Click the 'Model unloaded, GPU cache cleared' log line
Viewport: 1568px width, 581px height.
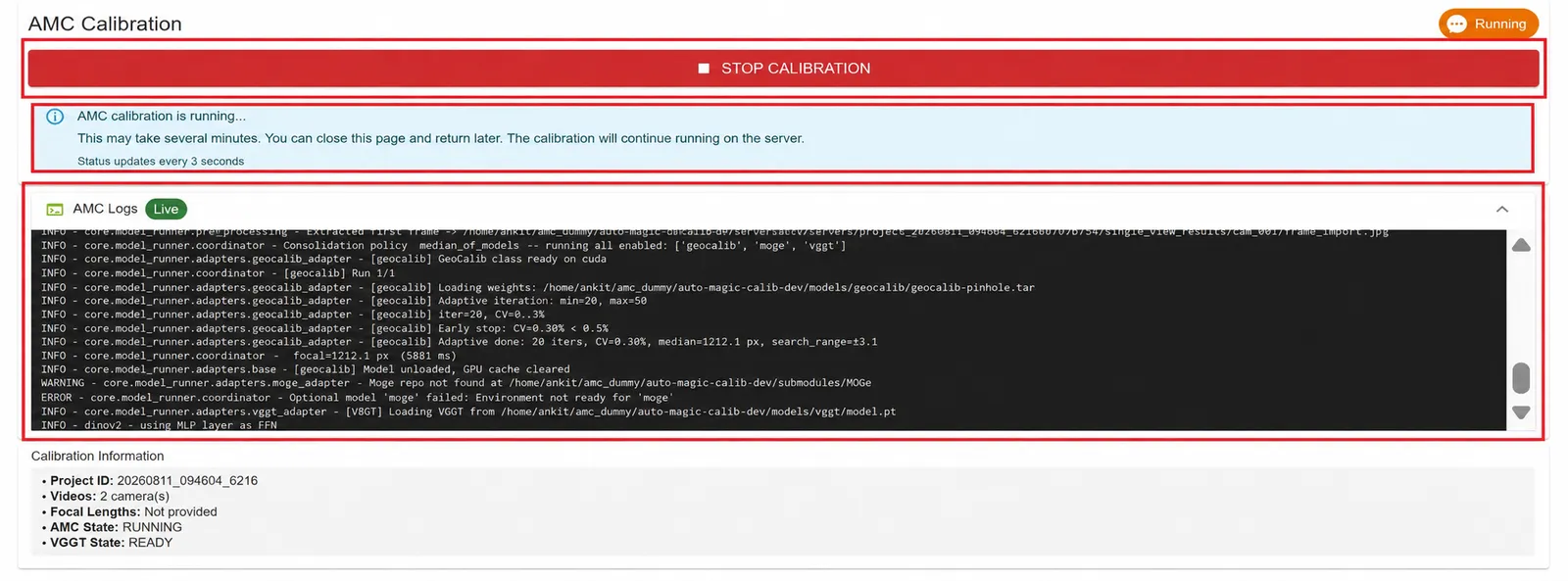pyautogui.click(x=305, y=369)
